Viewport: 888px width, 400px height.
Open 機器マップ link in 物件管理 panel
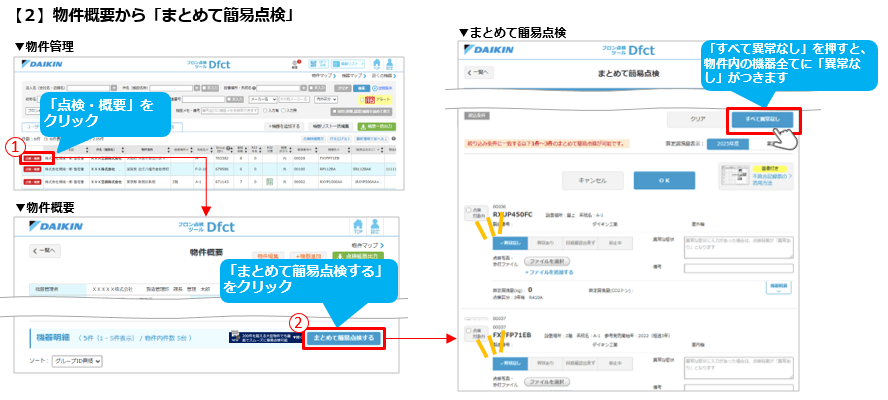(x=351, y=76)
